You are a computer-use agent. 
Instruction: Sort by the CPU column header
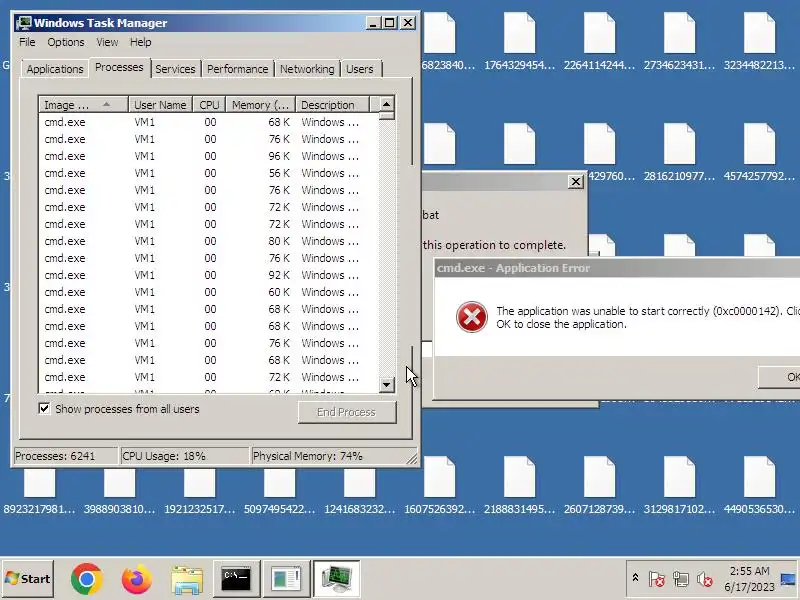pos(209,105)
